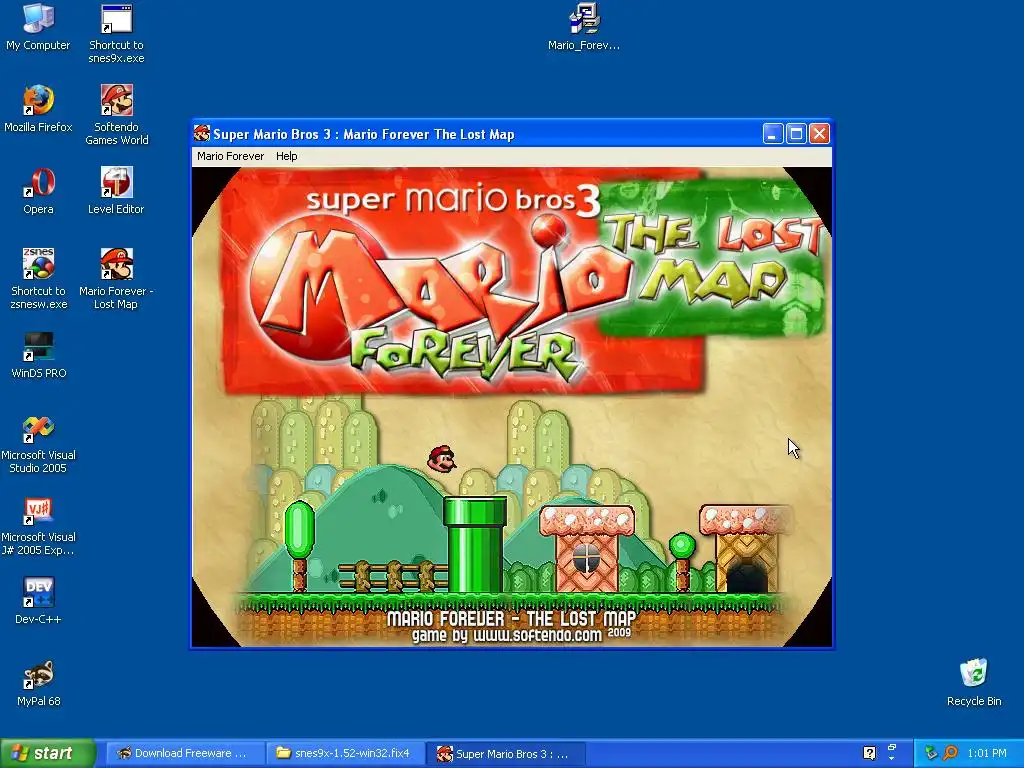Click Mario head icon in game title bar
Screen dimensions: 1024x768
point(202,134)
